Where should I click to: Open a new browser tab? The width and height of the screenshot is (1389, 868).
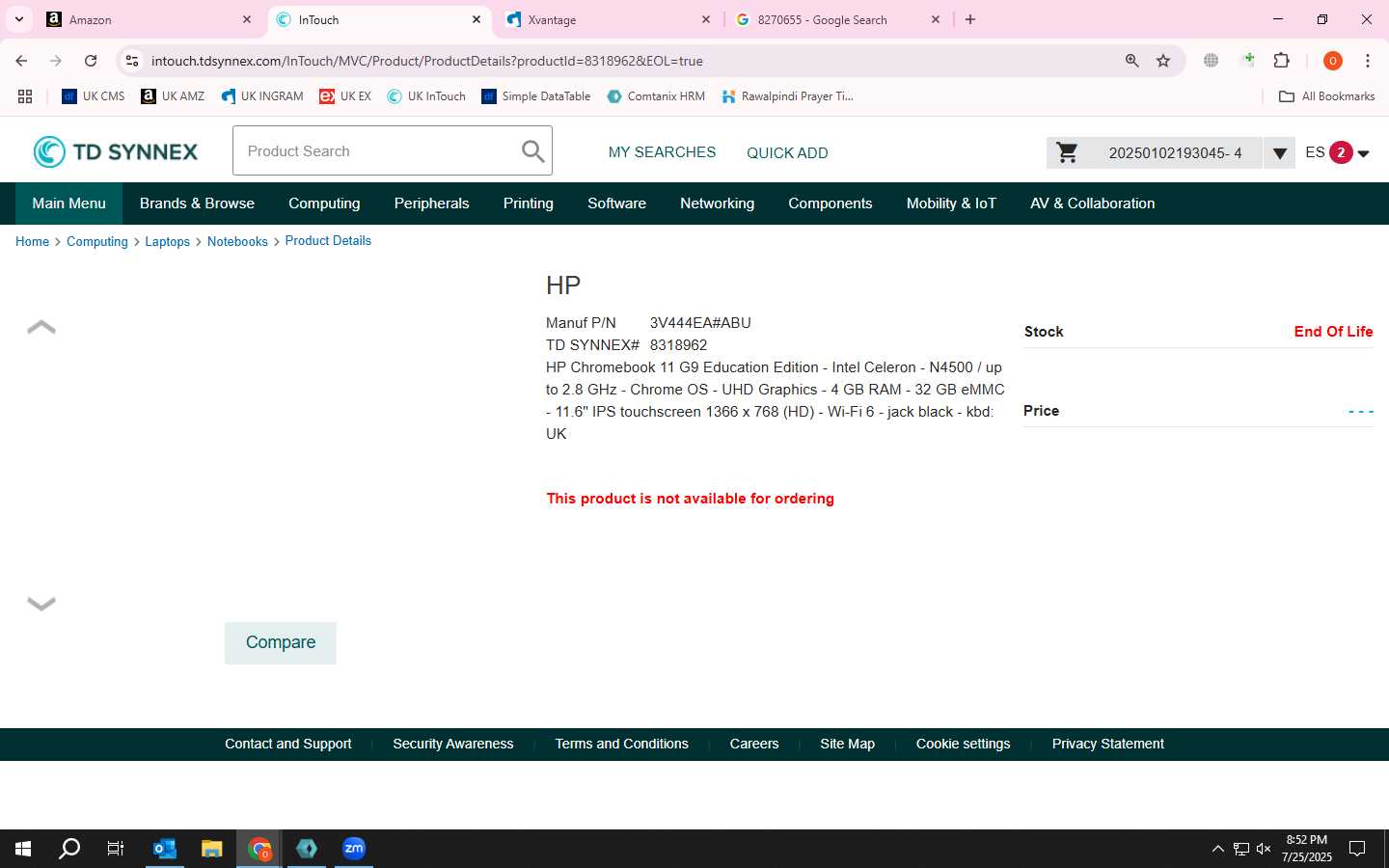click(970, 19)
